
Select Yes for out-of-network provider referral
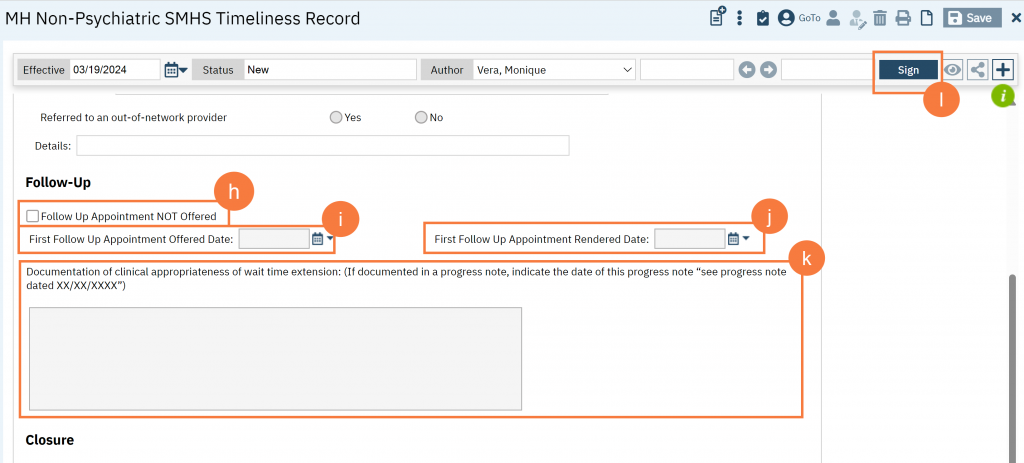click(336, 118)
